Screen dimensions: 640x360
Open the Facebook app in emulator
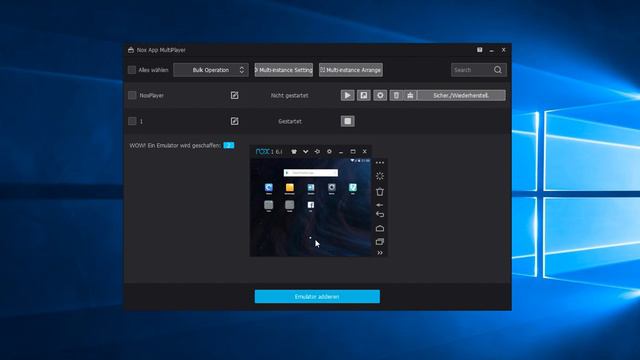pos(311,205)
